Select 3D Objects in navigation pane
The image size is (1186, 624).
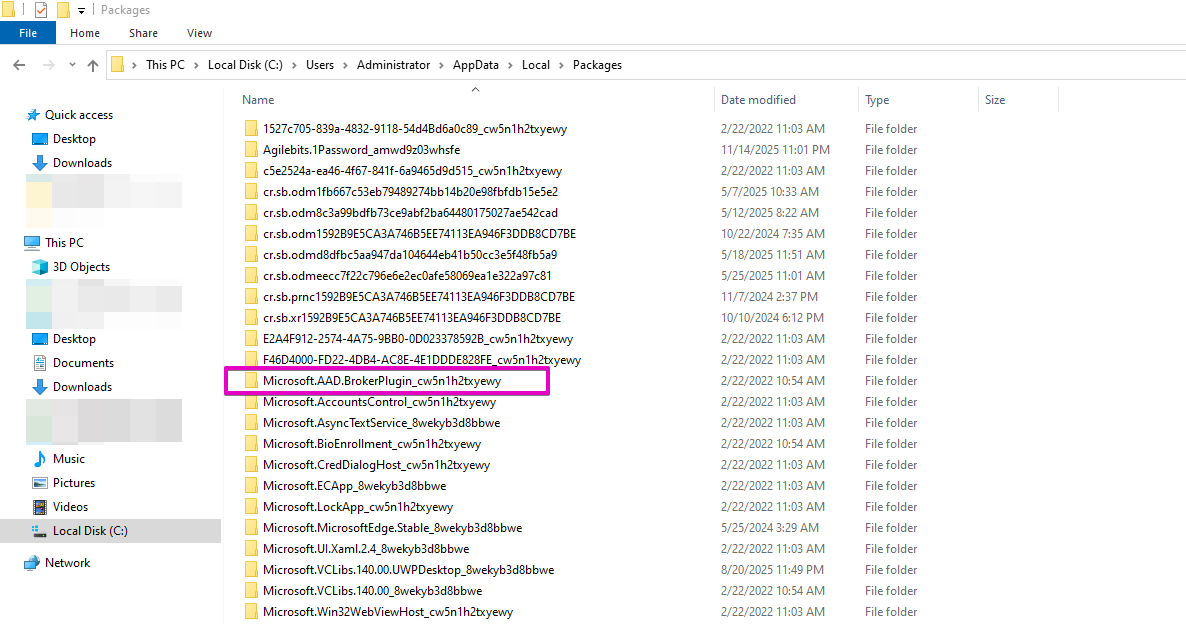[x=81, y=267]
